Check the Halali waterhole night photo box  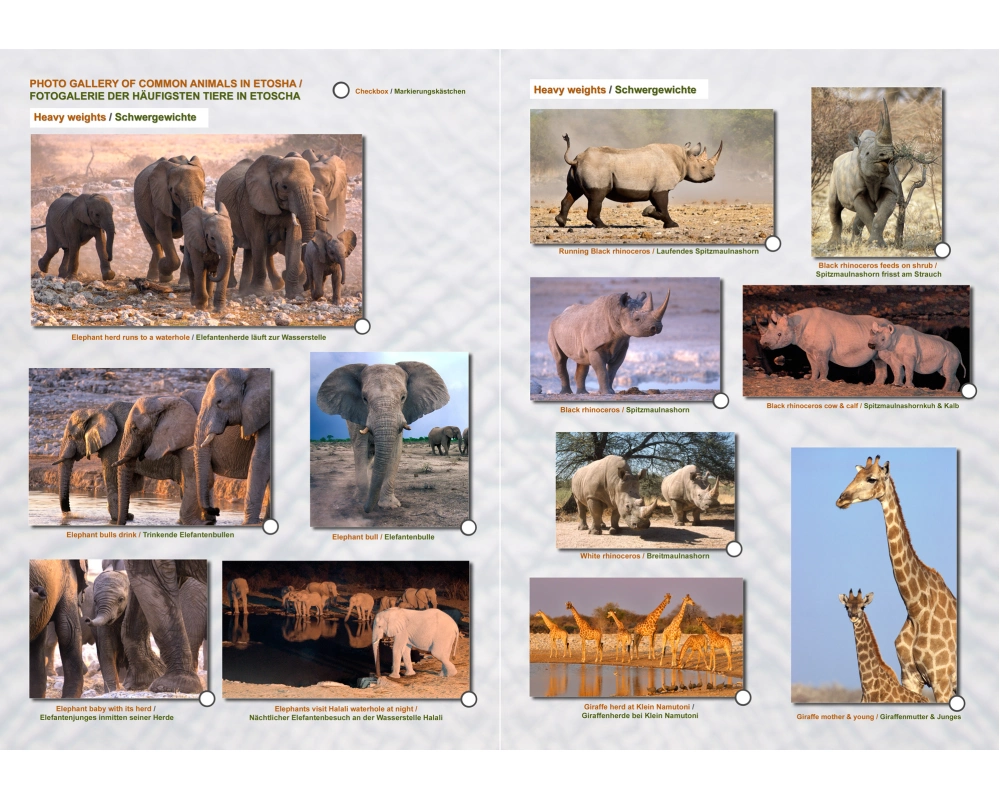468,699
